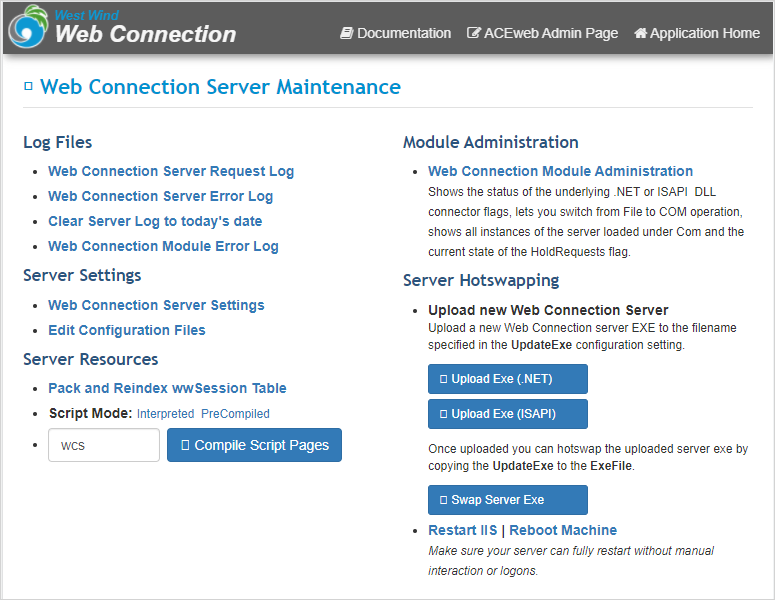Set Script Mode to PreCompiled
Viewport: 775px width, 600px height.
235,414
